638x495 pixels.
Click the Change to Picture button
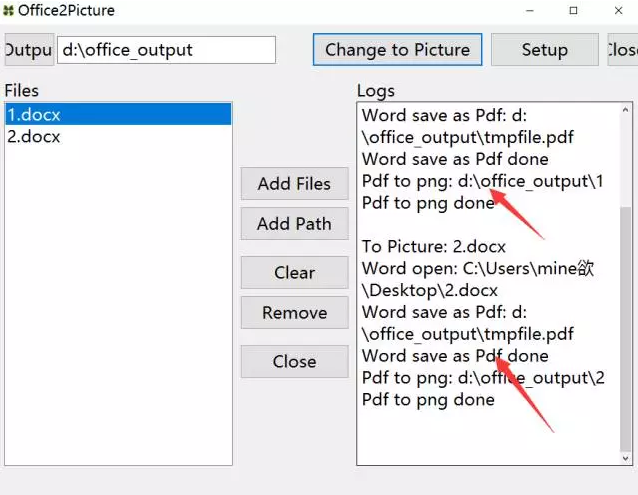coord(397,50)
